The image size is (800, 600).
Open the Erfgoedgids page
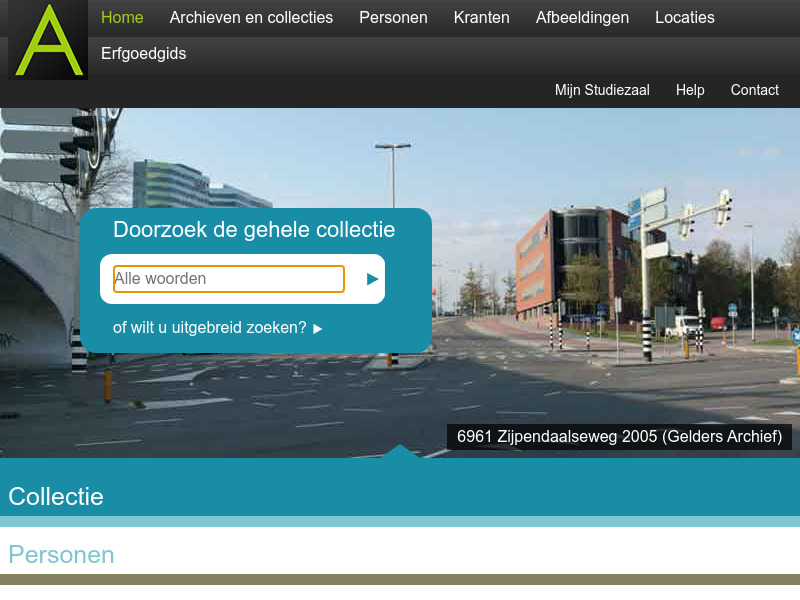[x=143, y=54]
